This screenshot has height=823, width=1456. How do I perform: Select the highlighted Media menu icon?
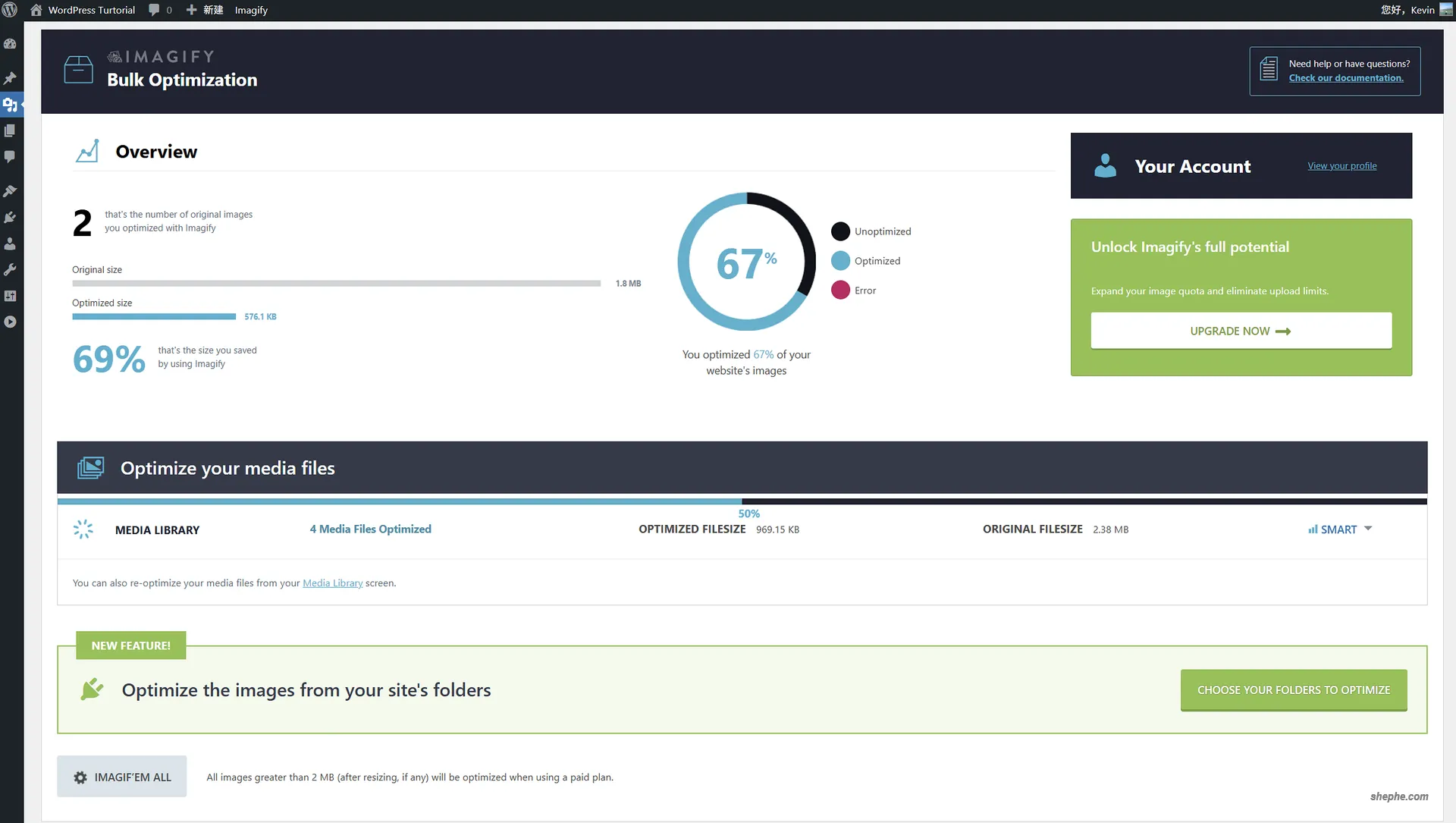pyautogui.click(x=10, y=105)
